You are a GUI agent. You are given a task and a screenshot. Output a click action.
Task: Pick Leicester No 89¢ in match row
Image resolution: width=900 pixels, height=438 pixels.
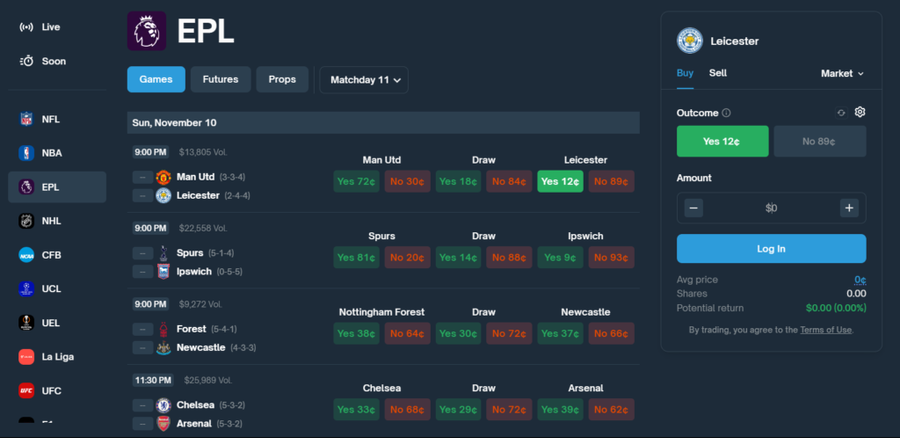point(611,181)
